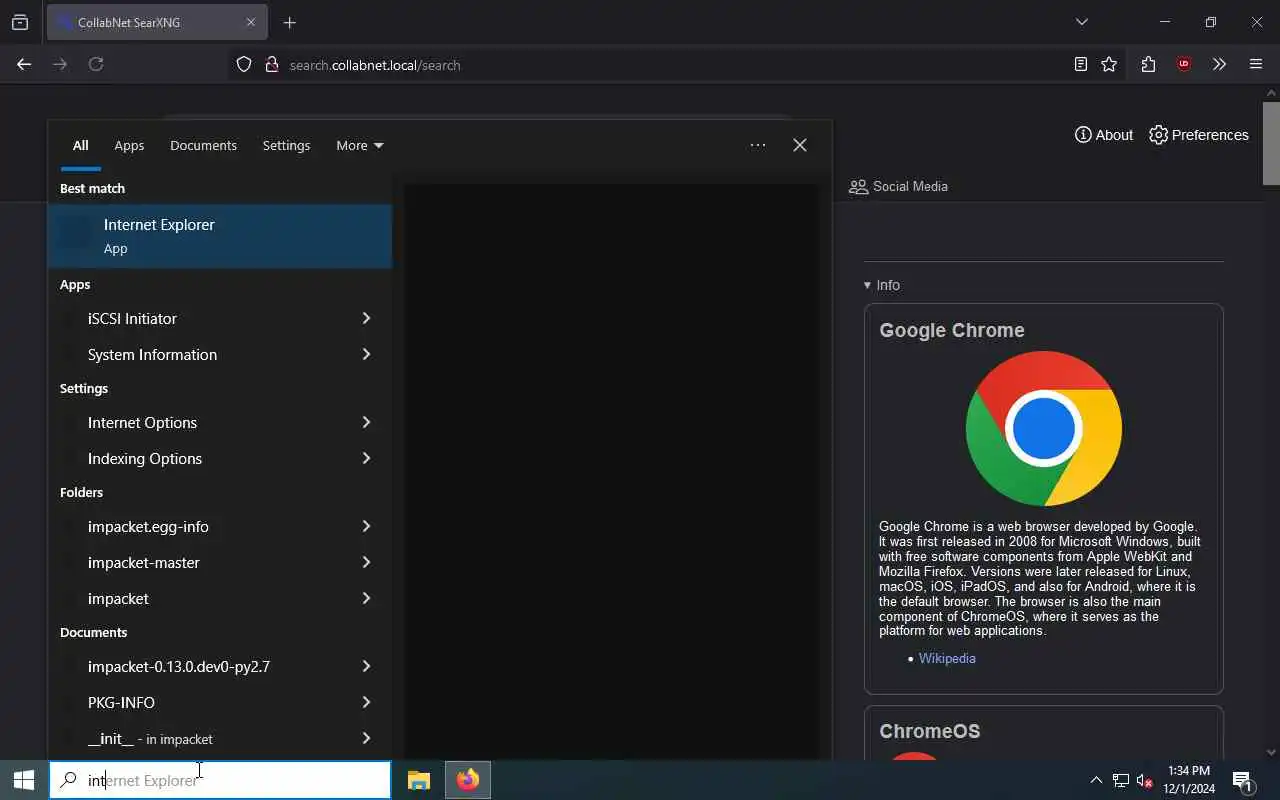Switch to All search filter tab
The image size is (1280, 800).
81,145
